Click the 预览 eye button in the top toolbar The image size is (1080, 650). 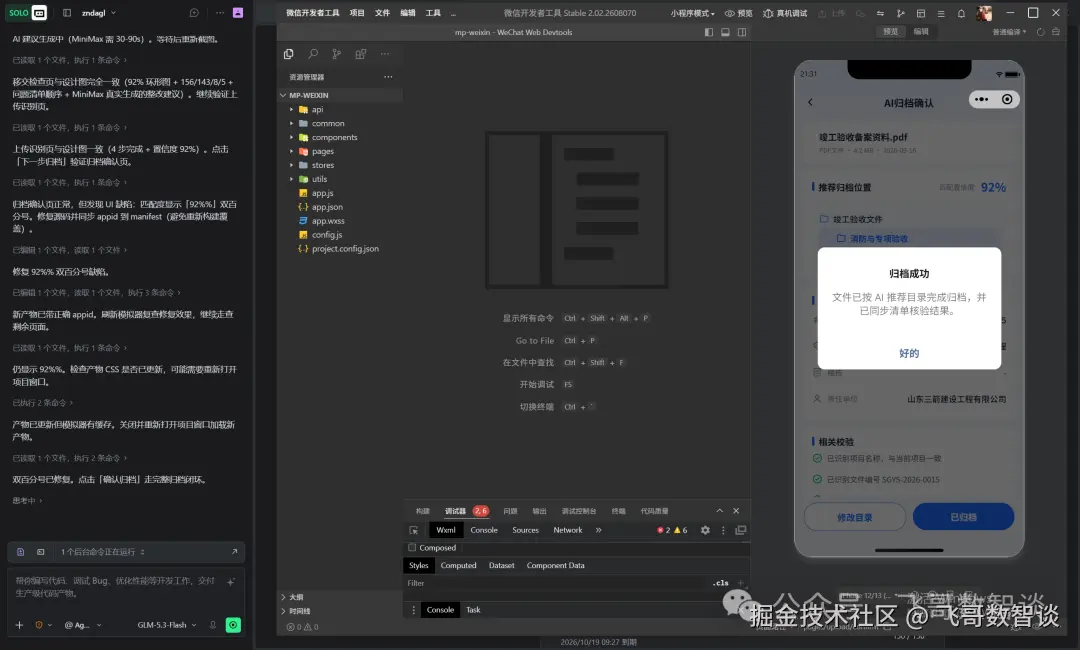coord(738,13)
